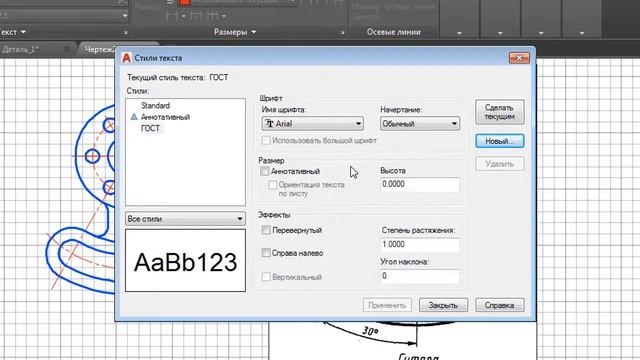
Task: Click the Удалить button
Action: click(x=500, y=164)
